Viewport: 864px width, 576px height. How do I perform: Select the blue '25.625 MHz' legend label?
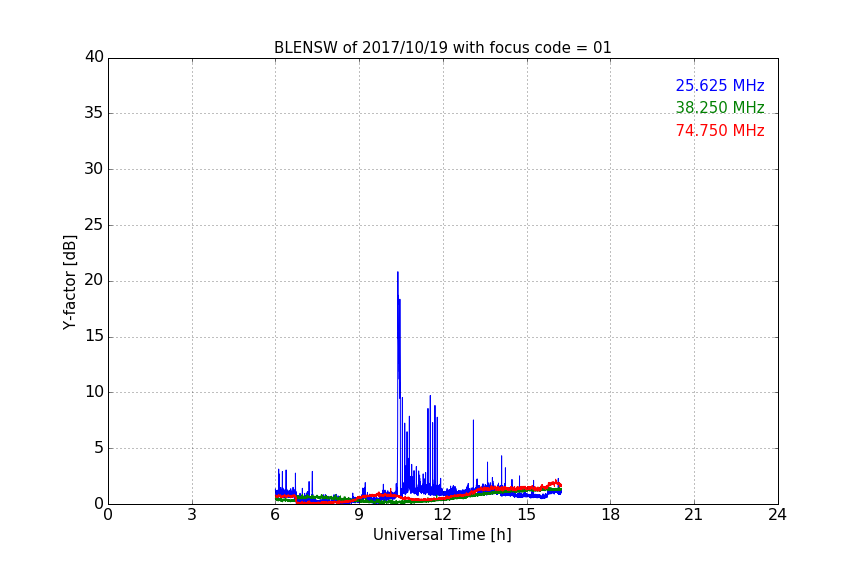coord(720,86)
